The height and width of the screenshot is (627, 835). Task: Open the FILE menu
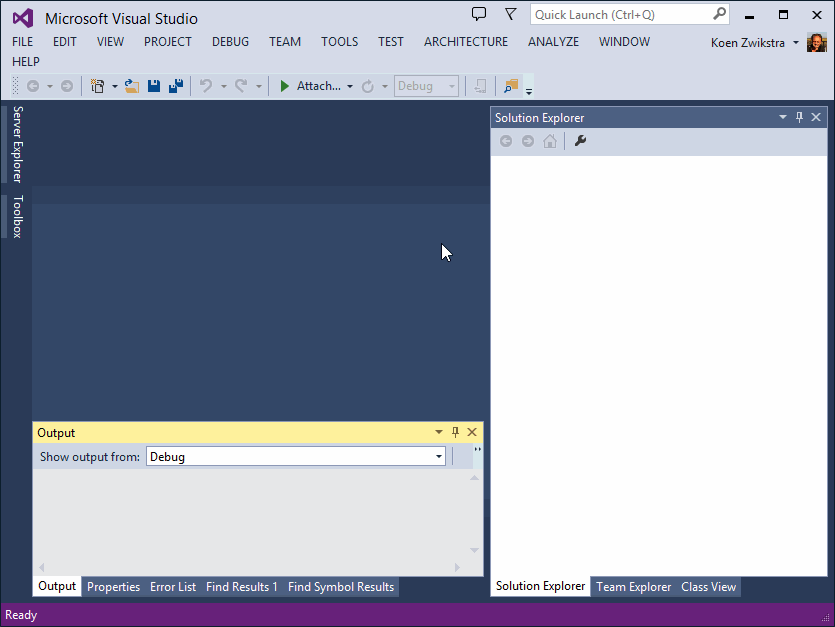pos(22,42)
